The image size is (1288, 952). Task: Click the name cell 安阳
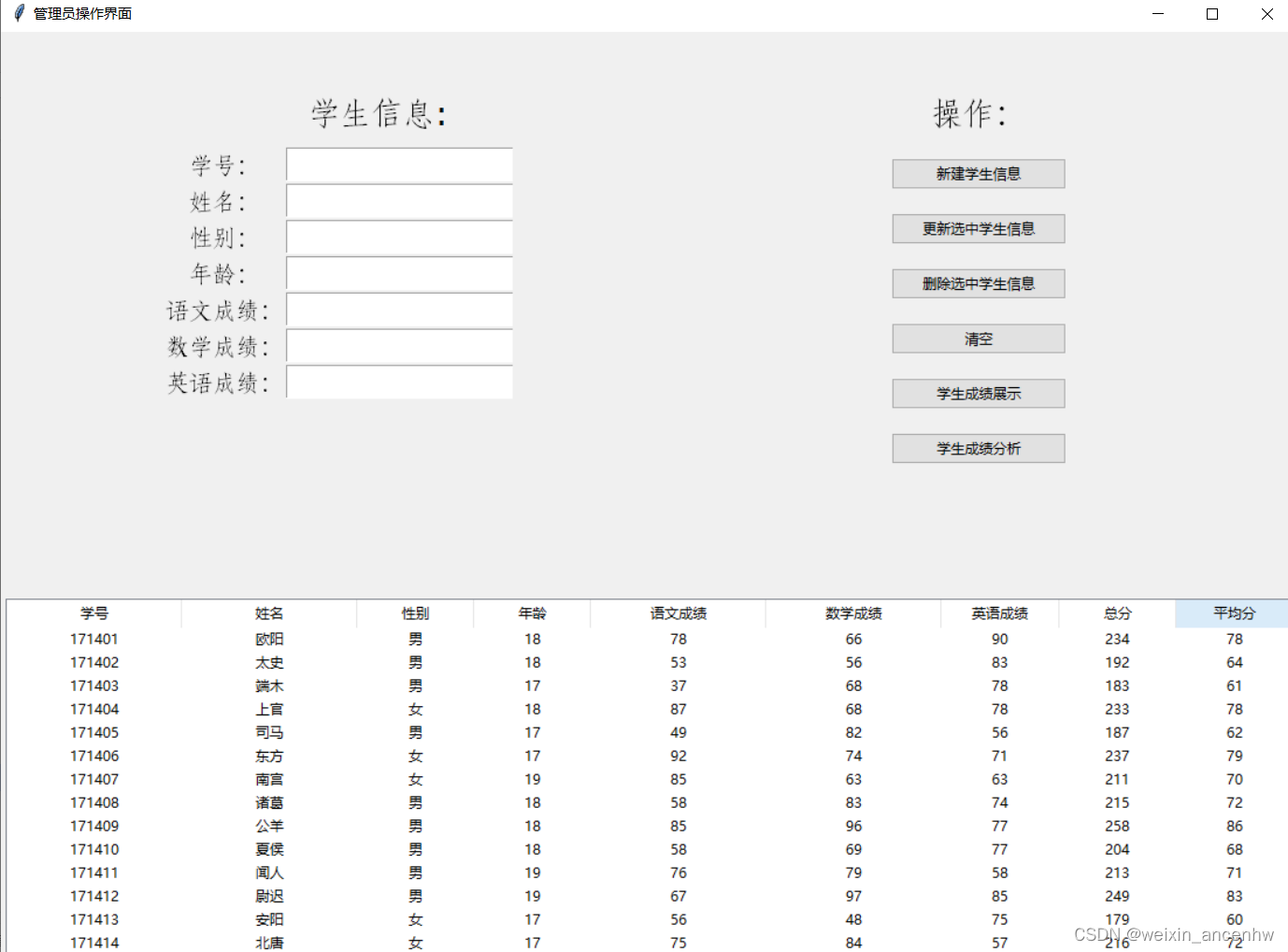(269, 920)
